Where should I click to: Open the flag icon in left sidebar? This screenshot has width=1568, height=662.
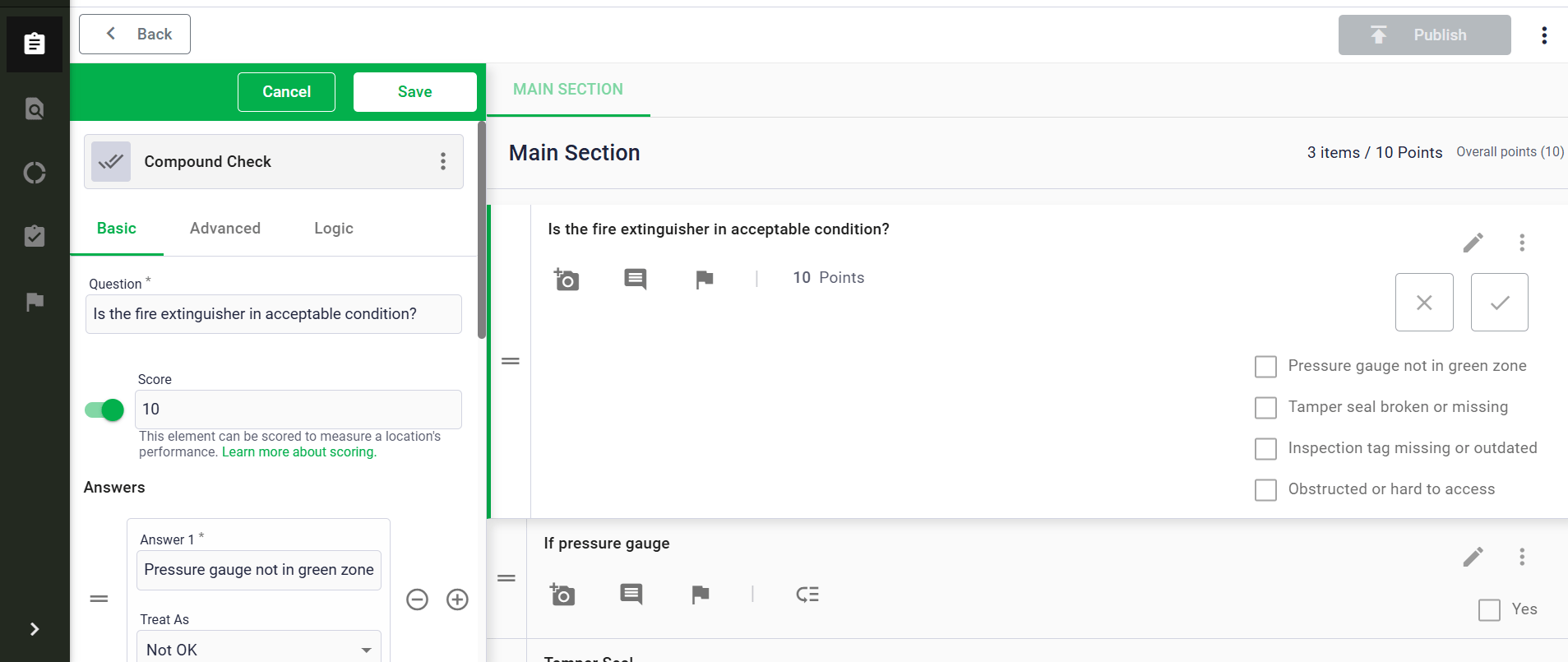pyautogui.click(x=35, y=302)
